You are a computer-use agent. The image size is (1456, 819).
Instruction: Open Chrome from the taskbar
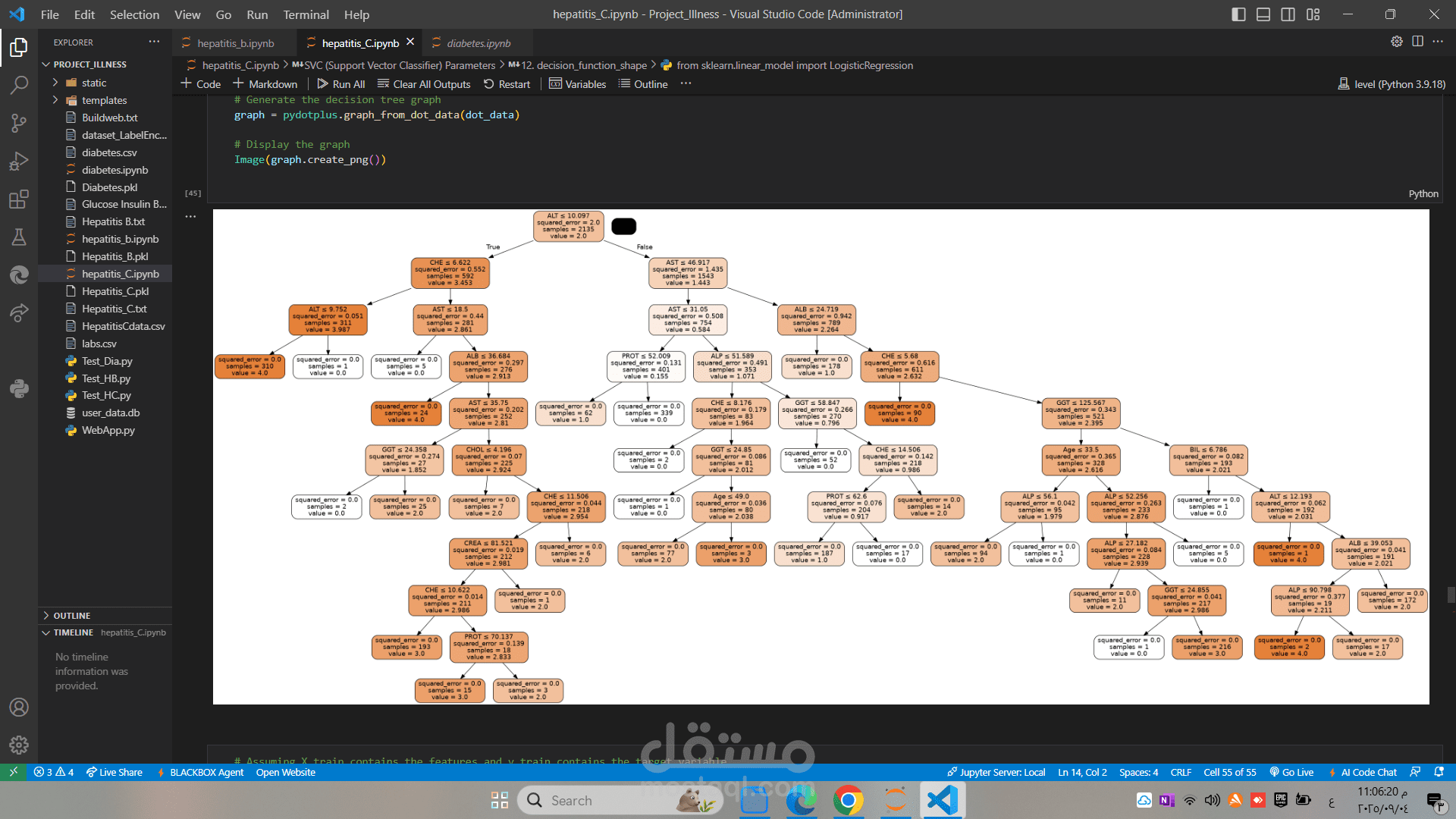click(x=848, y=800)
